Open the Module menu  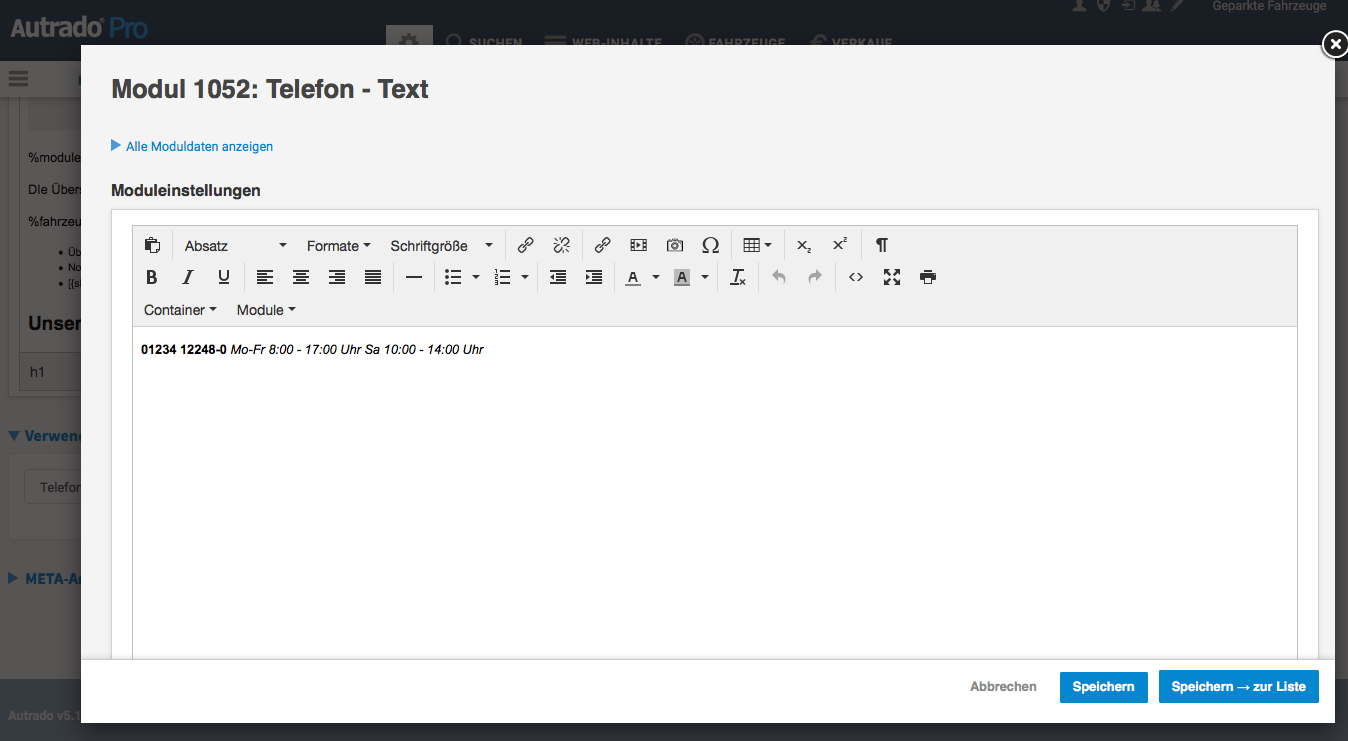[265, 310]
